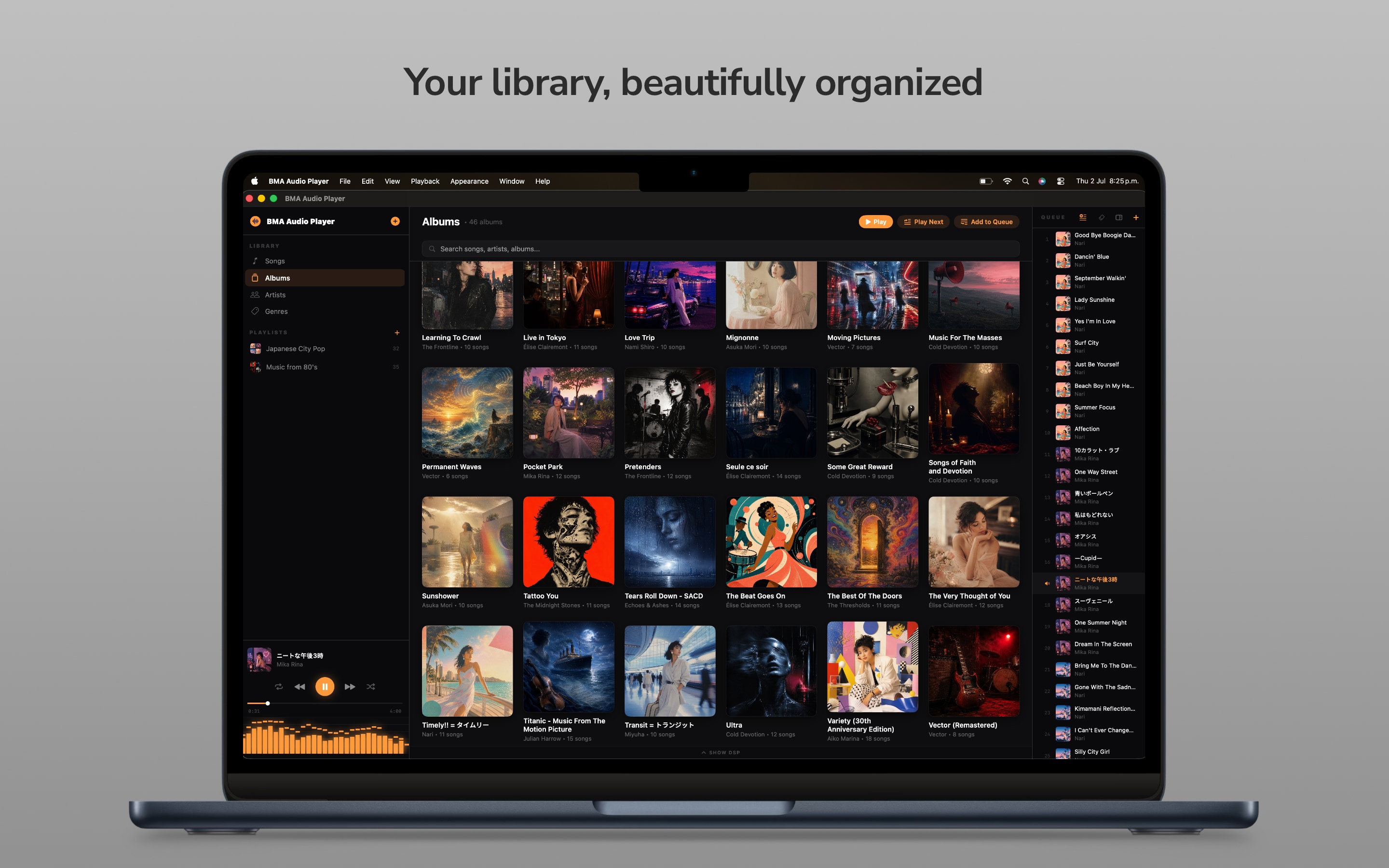Click the Add to Queue button
The width and height of the screenshot is (1389, 868).
[x=987, y=222]
